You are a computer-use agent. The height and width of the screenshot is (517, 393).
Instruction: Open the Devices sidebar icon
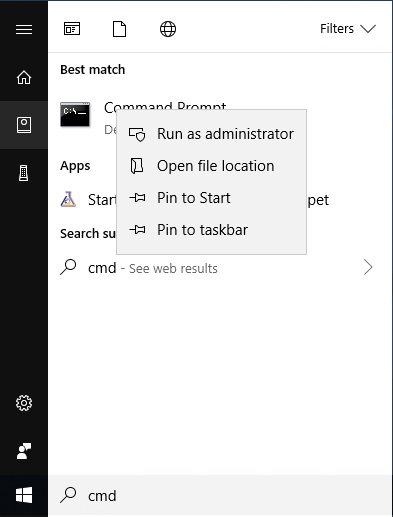[x=24, y=173]
